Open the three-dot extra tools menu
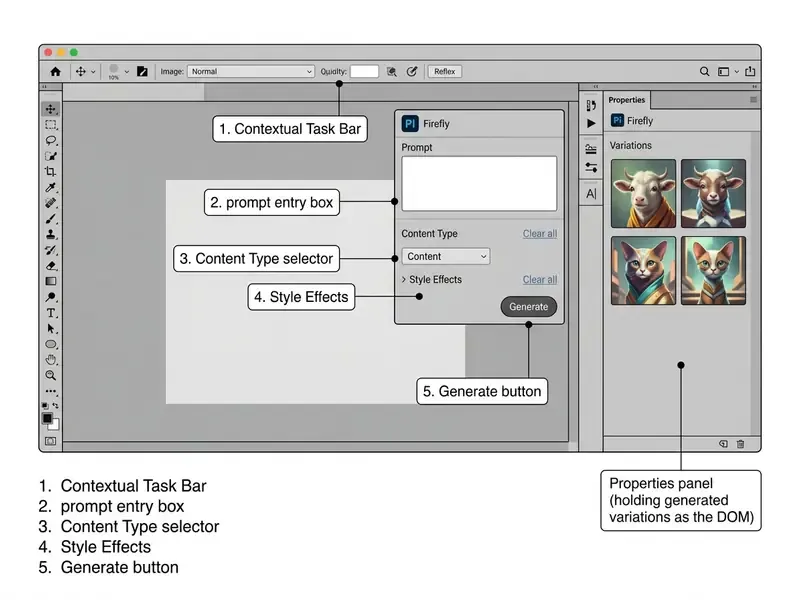800x600 pixels. coord(51,391)
